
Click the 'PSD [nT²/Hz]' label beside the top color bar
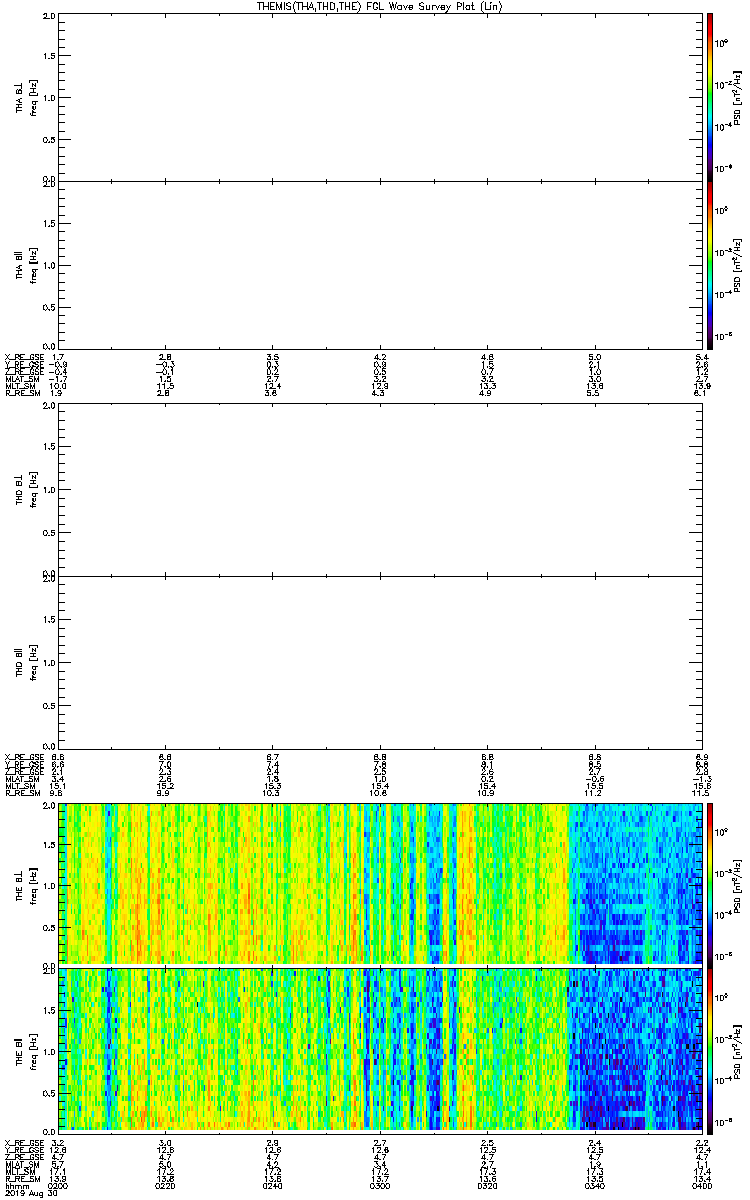coord(736,96)
